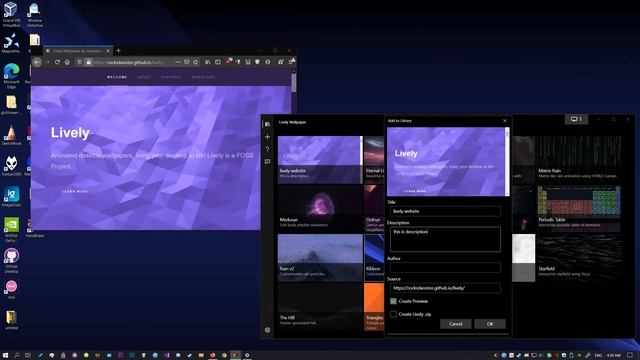Click the feedback chat icon in Lively sidebar
Viewport: 640px width, 360px height.
pyautogui.click(x=267, y=162)
